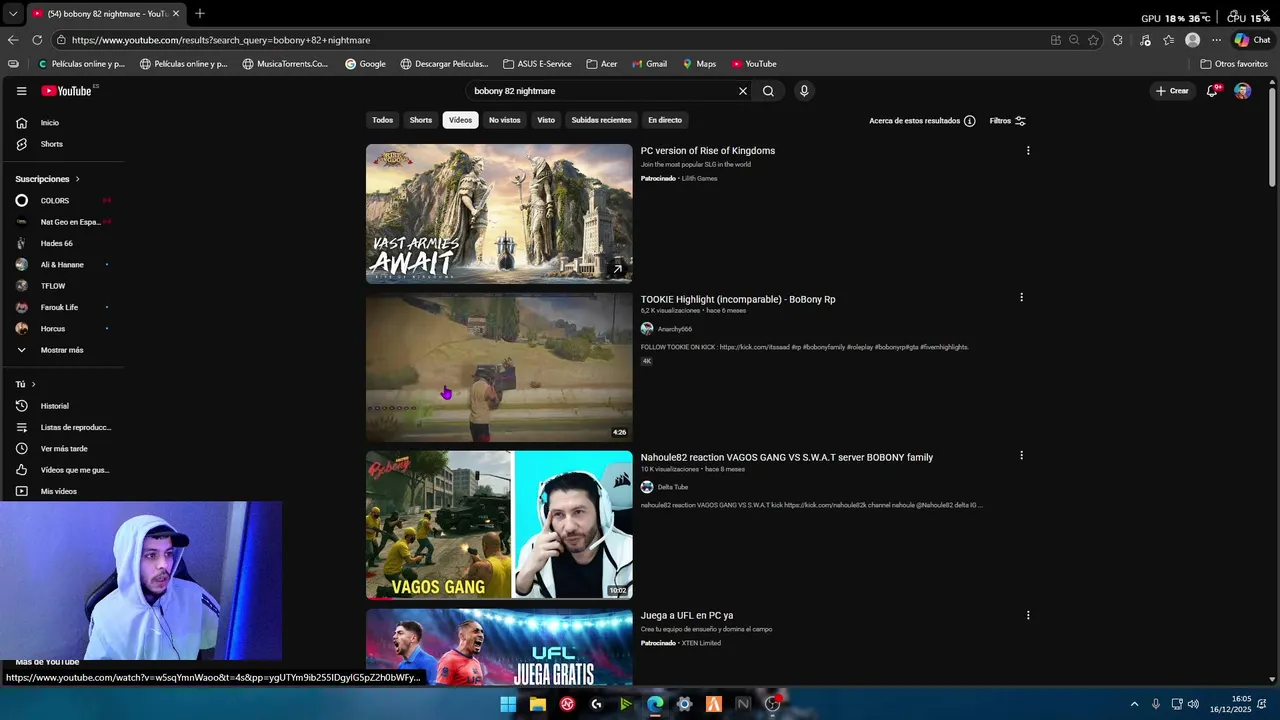Open the Rise of Kingdoms ad thumbnail
Image resolution: width=1280 pixels, height=720 pixels.
[499, 213]
